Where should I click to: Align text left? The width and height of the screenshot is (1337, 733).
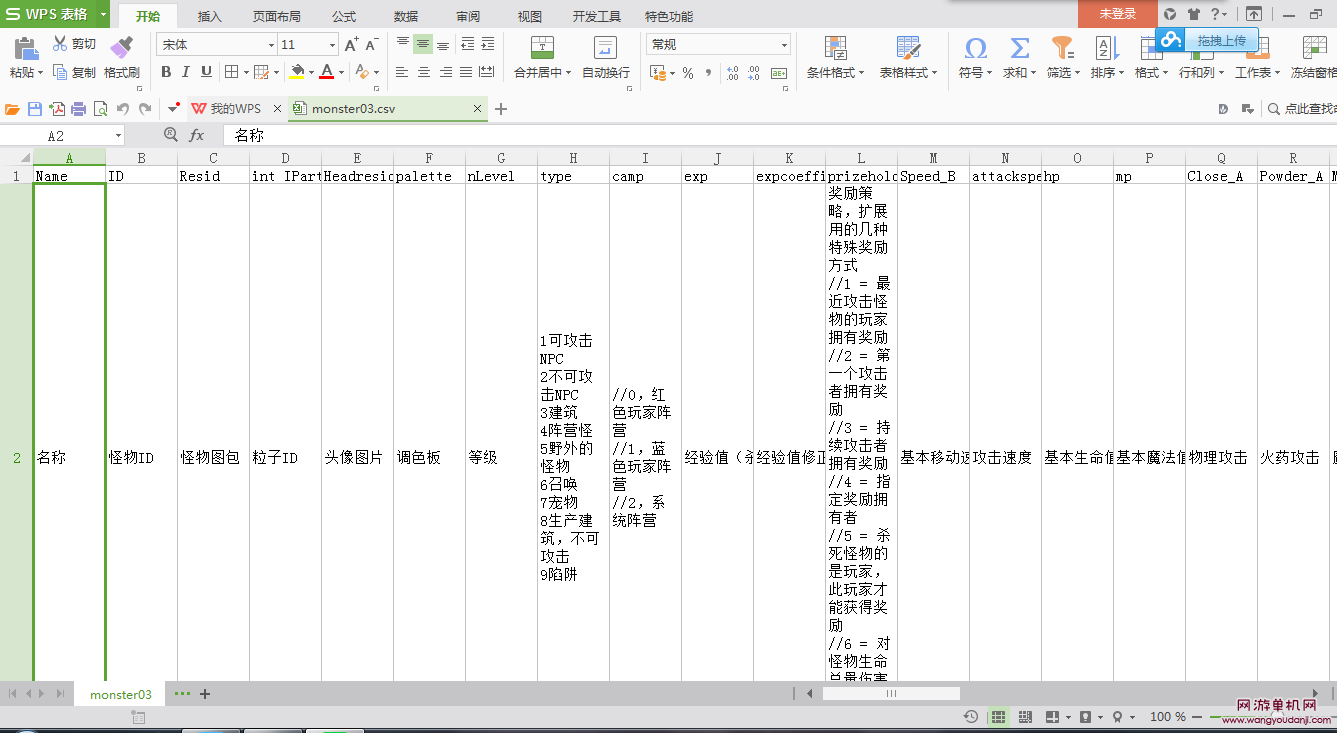(402, 72)
